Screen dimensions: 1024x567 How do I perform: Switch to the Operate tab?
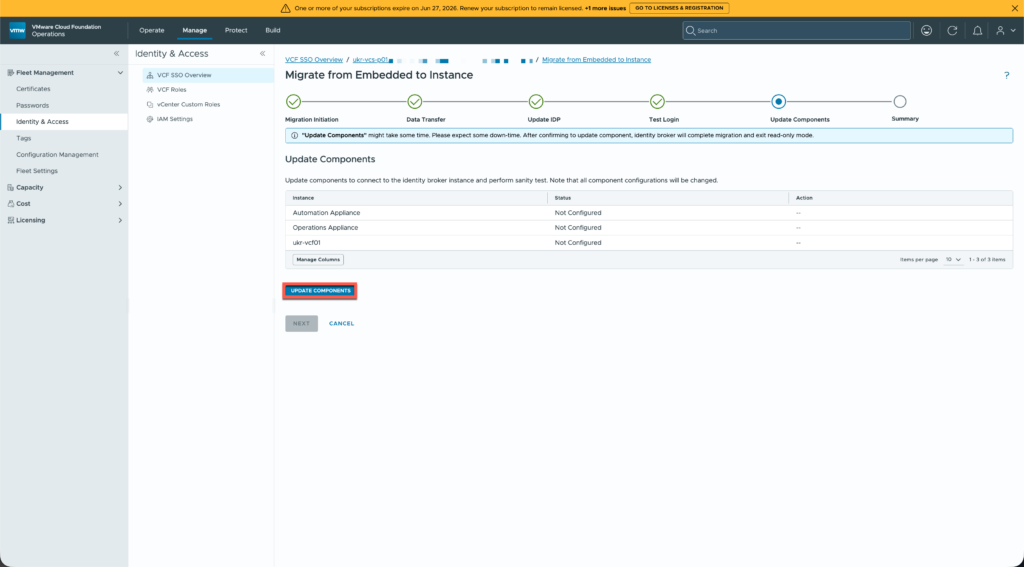click(152, 30)
